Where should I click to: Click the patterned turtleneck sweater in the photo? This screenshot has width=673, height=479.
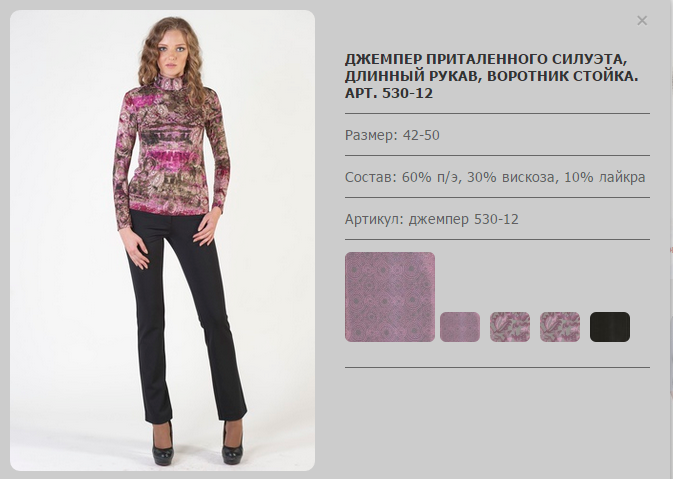[x=172, y=148]
